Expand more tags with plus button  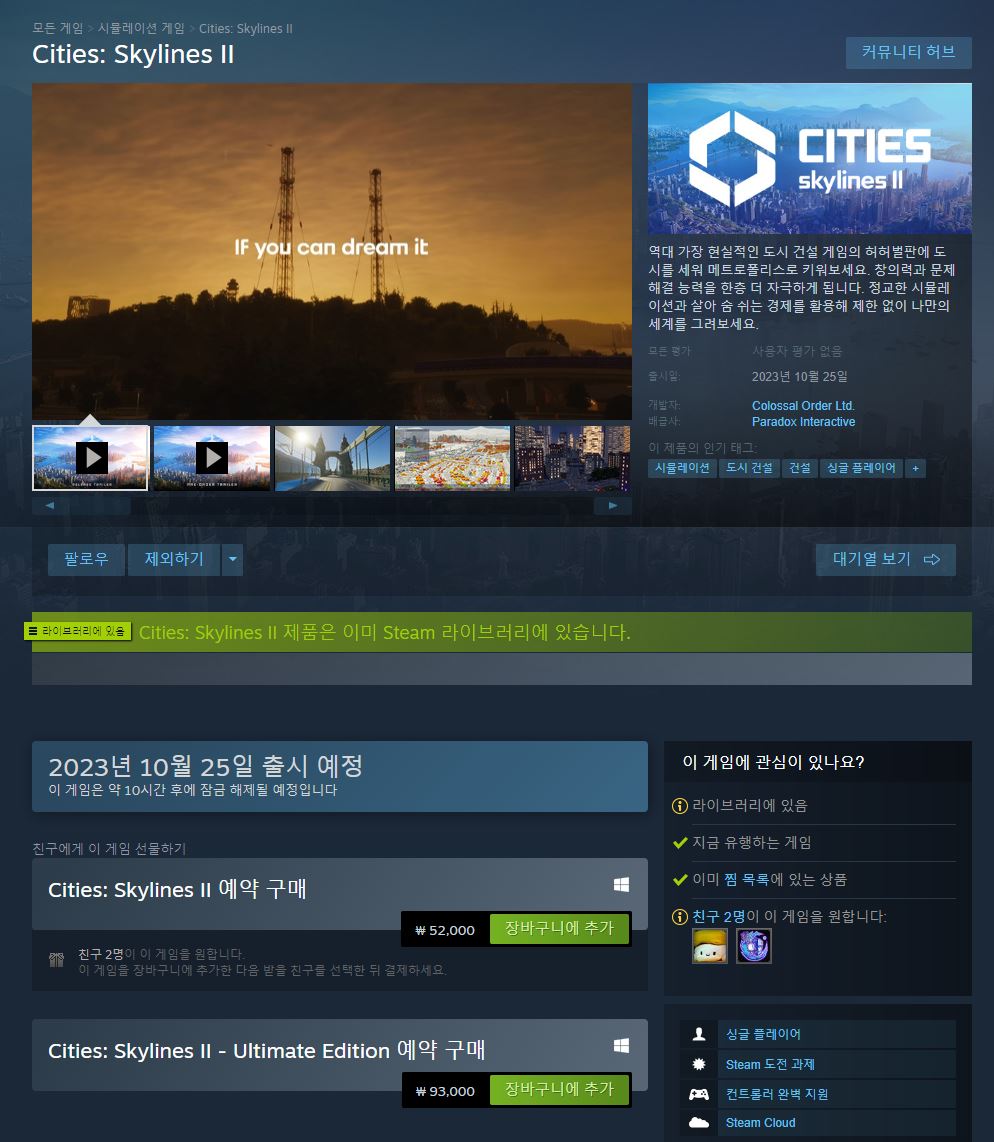[915, 468]
